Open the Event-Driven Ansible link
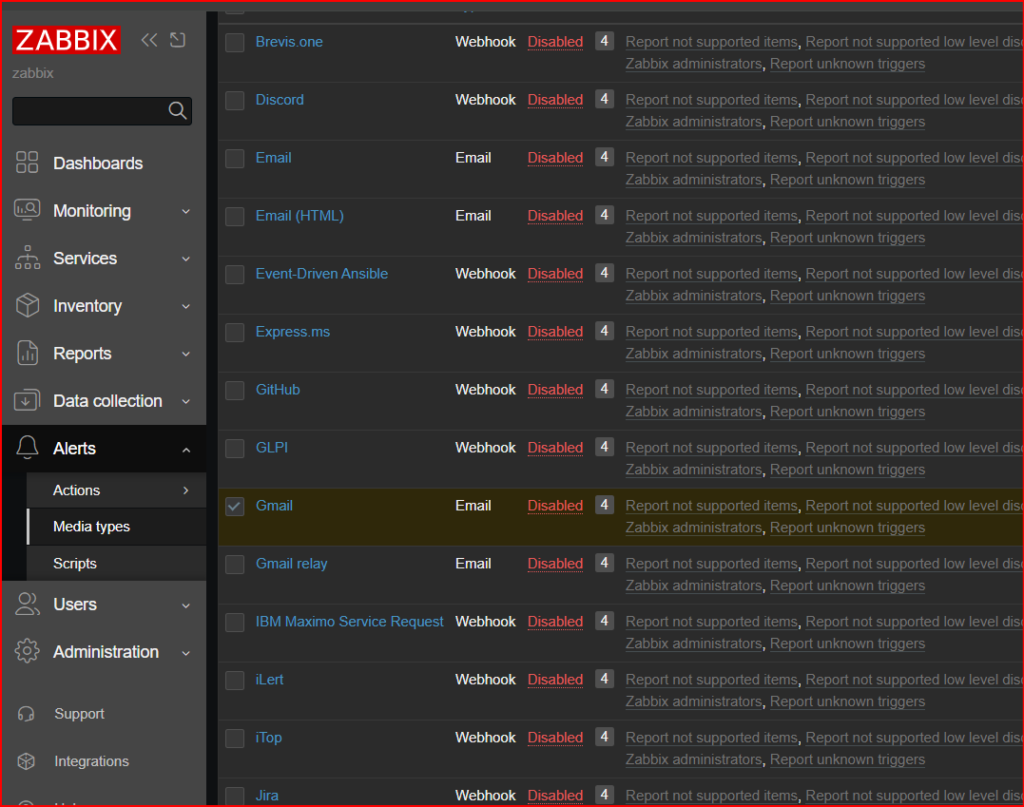 pyautogui.click(x=321, y=274)
